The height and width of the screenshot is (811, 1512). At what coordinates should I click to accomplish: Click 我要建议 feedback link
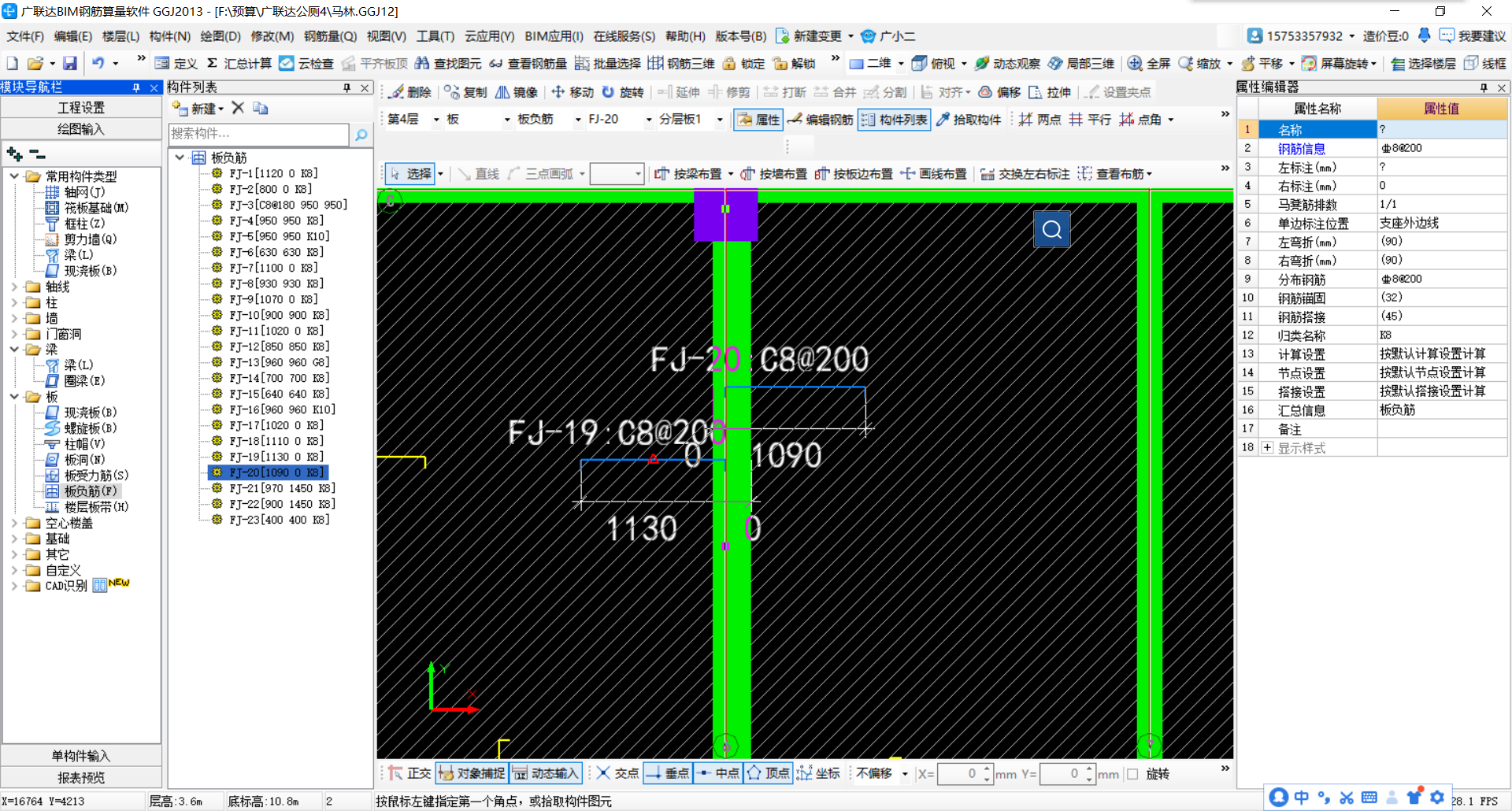(1473, 36)
